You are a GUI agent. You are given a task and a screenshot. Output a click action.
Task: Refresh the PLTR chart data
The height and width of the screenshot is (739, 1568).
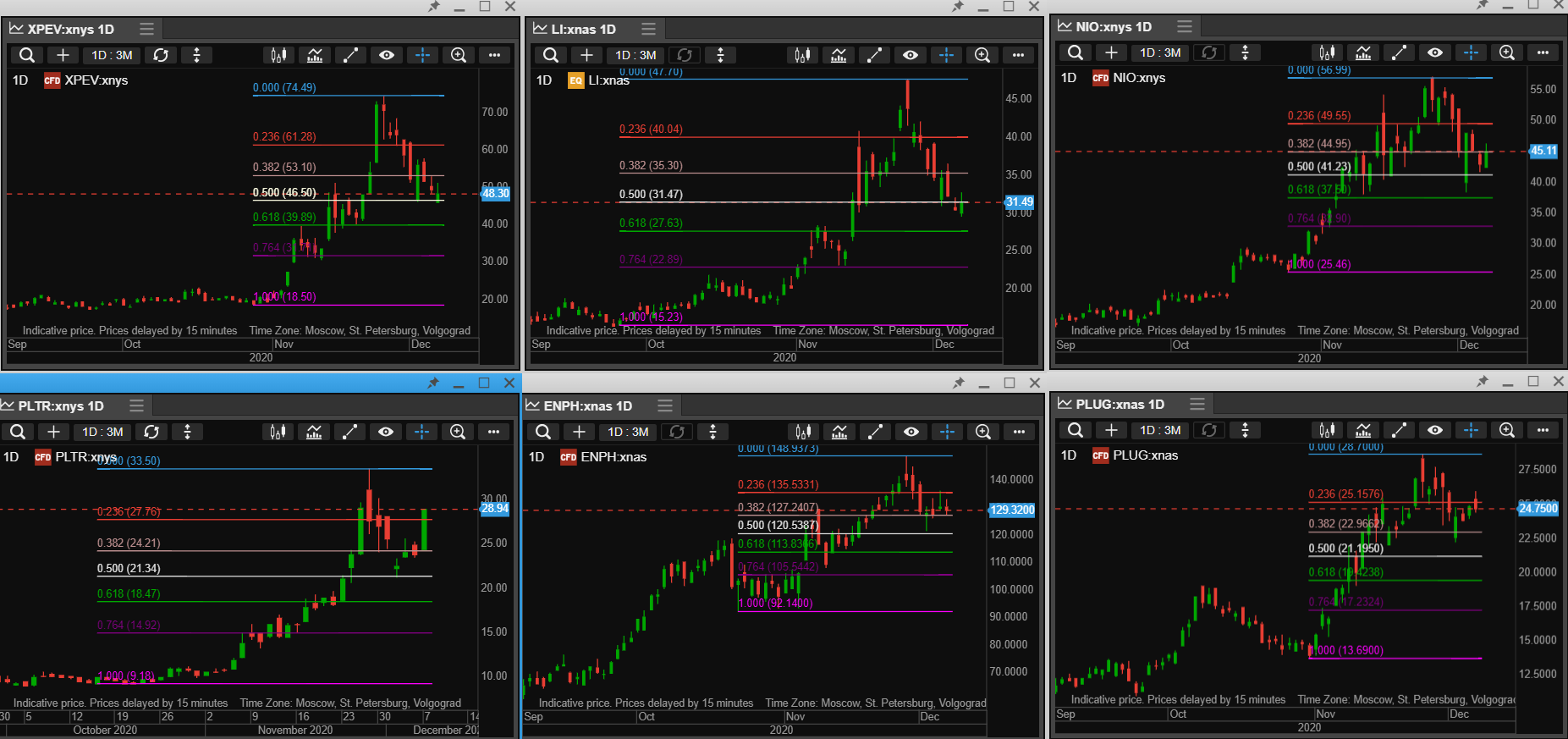(151, 432)
